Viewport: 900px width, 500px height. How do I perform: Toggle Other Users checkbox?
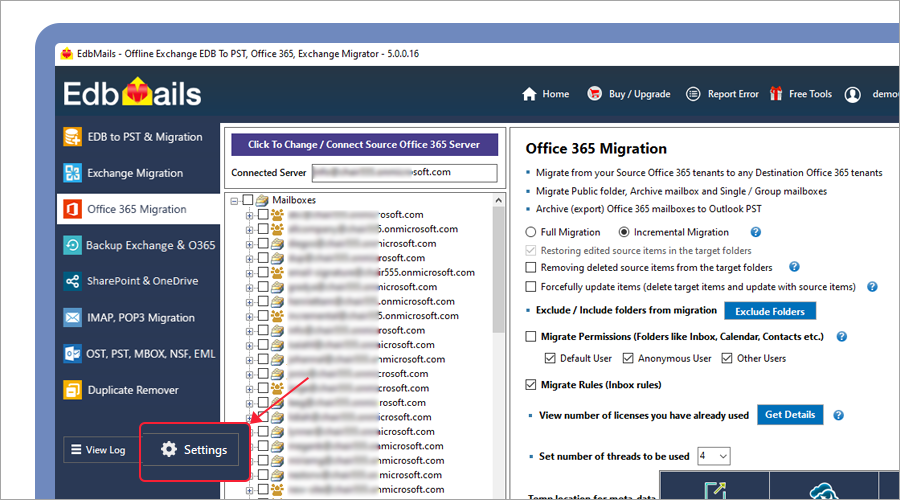727,358
